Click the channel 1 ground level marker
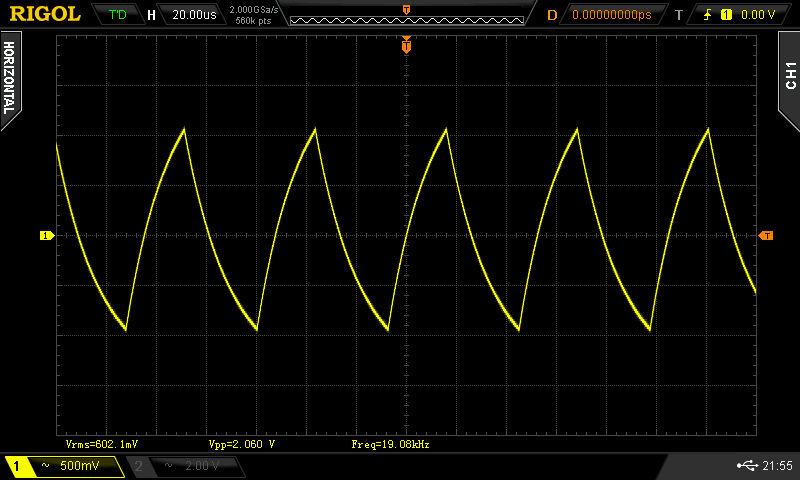 (x=46, y=235)
